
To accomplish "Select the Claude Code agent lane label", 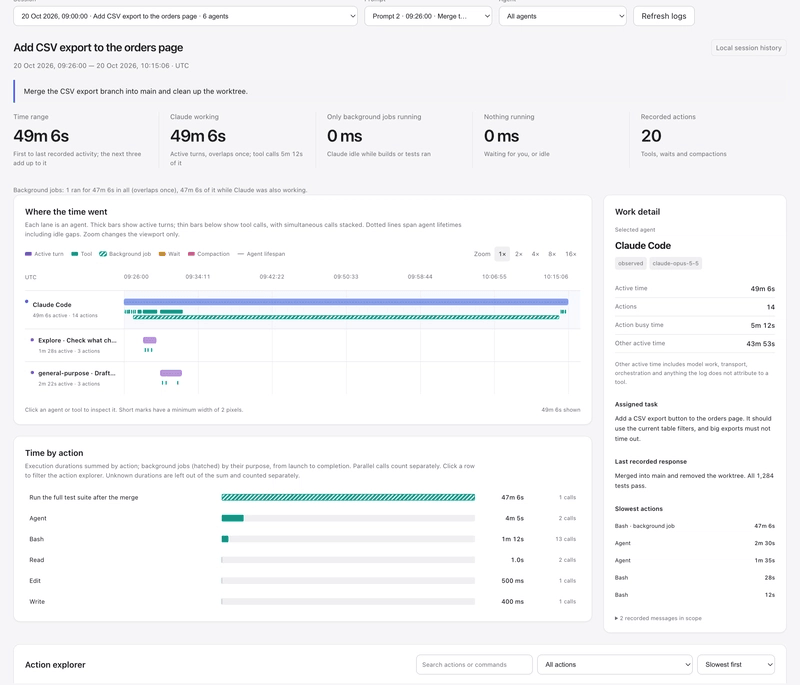I will (x=52, y=305).
